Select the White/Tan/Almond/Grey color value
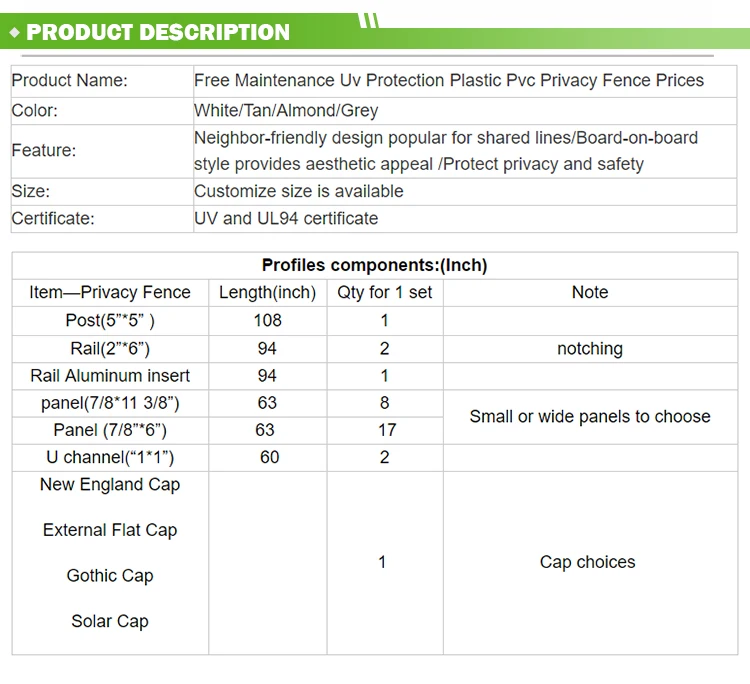 pos(286,111)
